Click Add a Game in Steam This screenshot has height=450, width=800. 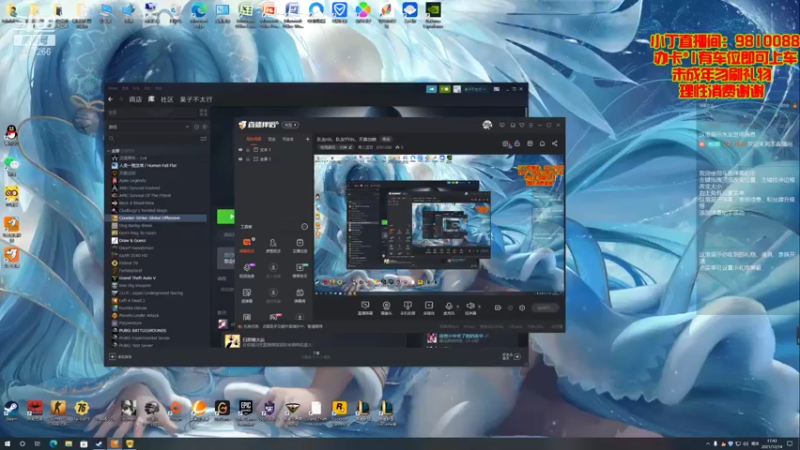[x=121, y=357]
